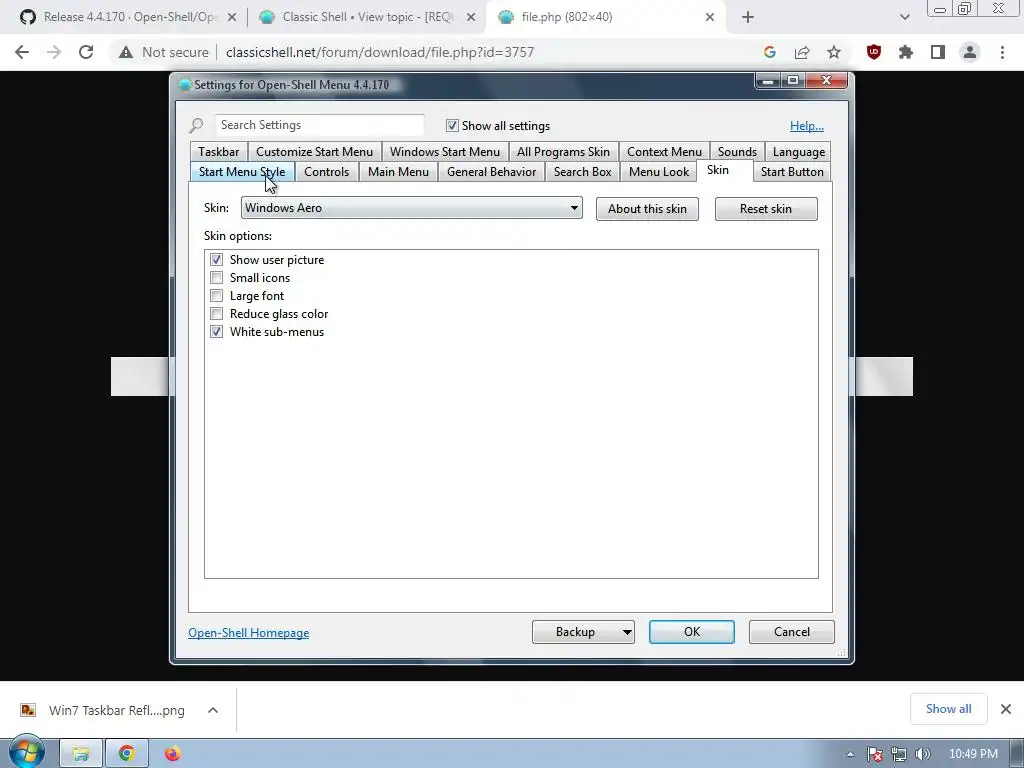Switch to the Taskbar tab
This screenshot has width=1024, height=768.
click(219, 152)
